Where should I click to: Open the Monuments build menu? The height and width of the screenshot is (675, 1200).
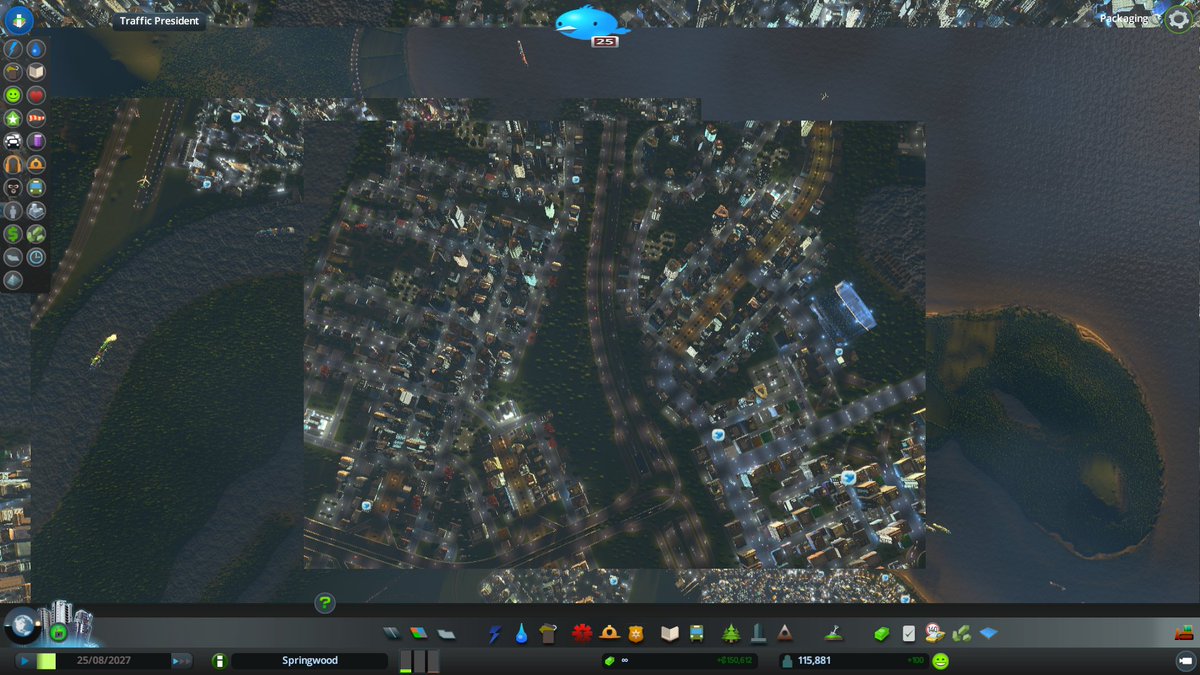coord(785,633)
